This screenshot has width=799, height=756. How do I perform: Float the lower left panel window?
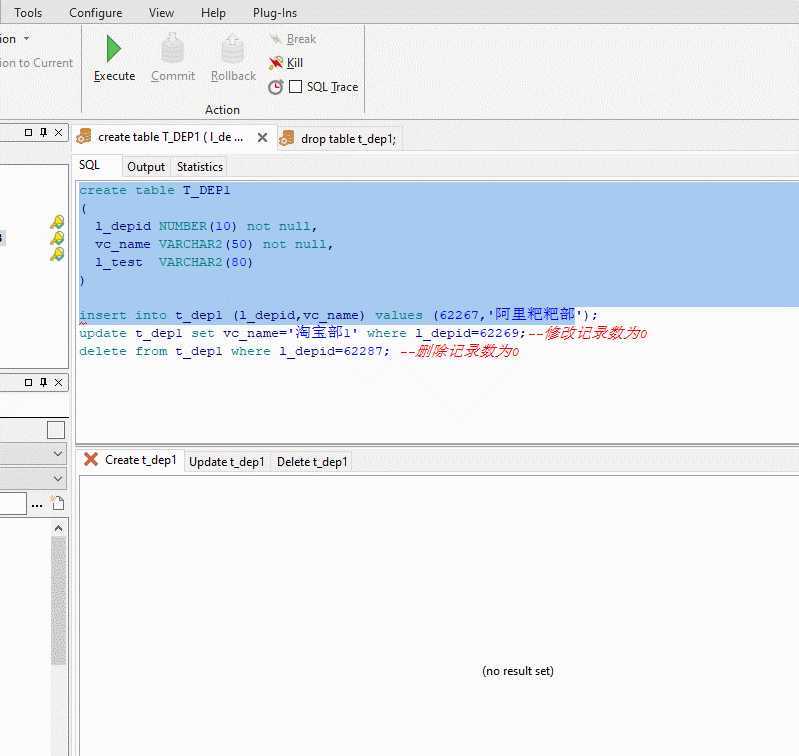point(29,382)
